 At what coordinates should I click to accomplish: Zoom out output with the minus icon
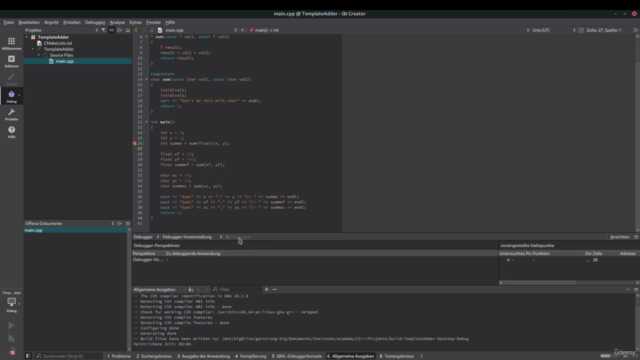tap(275, 289)
